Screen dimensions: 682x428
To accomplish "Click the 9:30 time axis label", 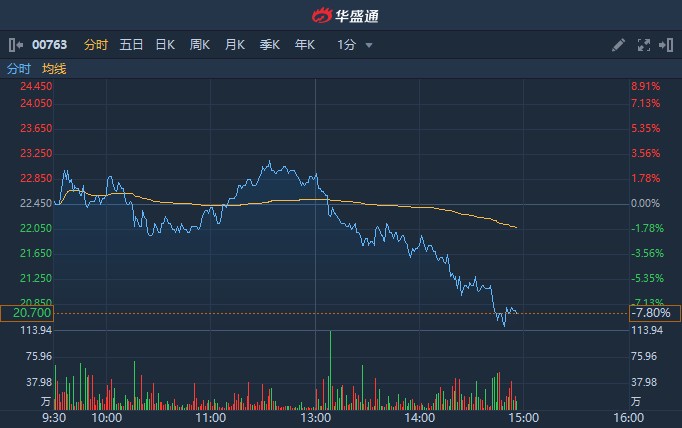I will pyautogui.click(x=54, y=418).
